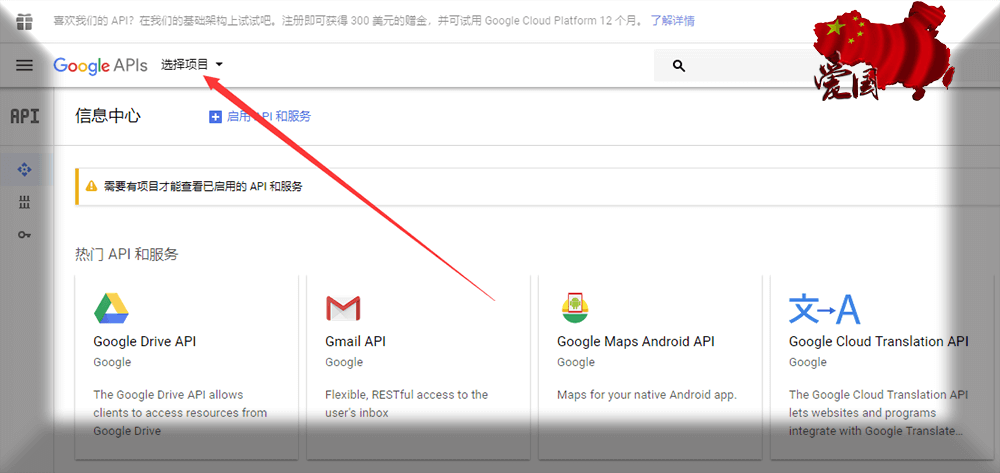1000x473 pixels.
Task: Click the API logo in left sidebar
Action: click(x=25, y=116)
